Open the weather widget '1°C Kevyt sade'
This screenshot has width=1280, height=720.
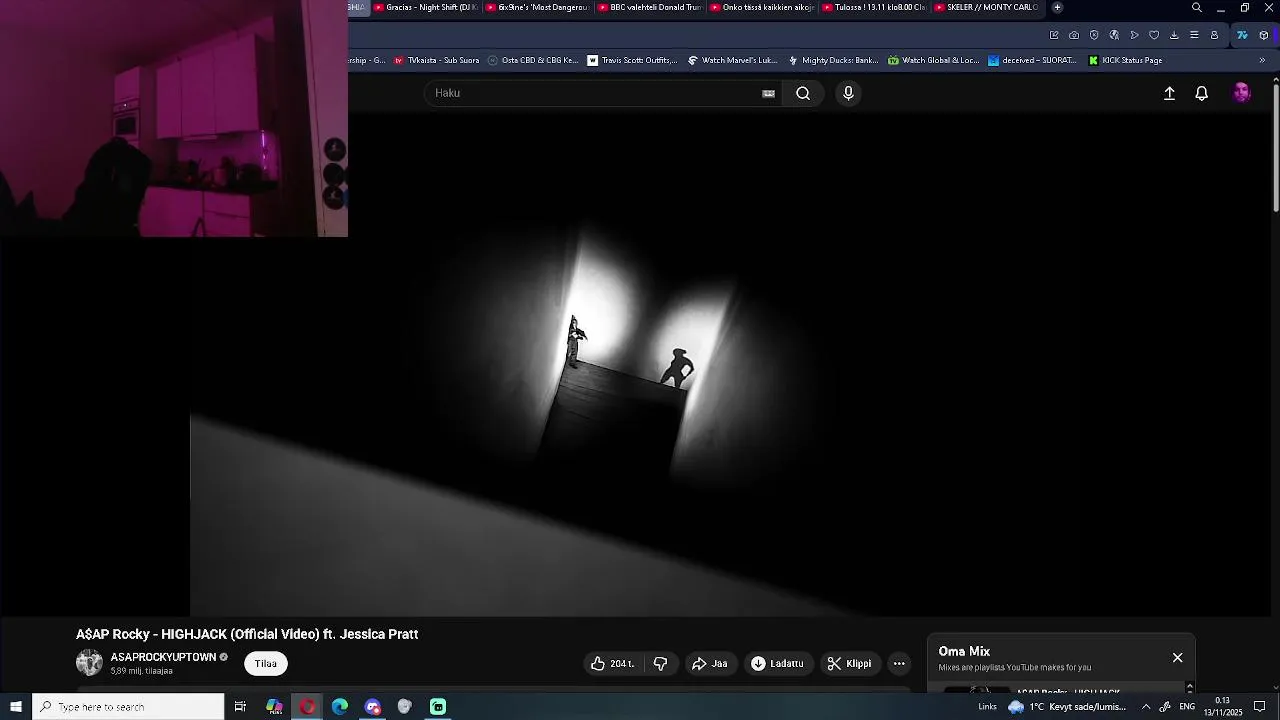coord(1068,706)
